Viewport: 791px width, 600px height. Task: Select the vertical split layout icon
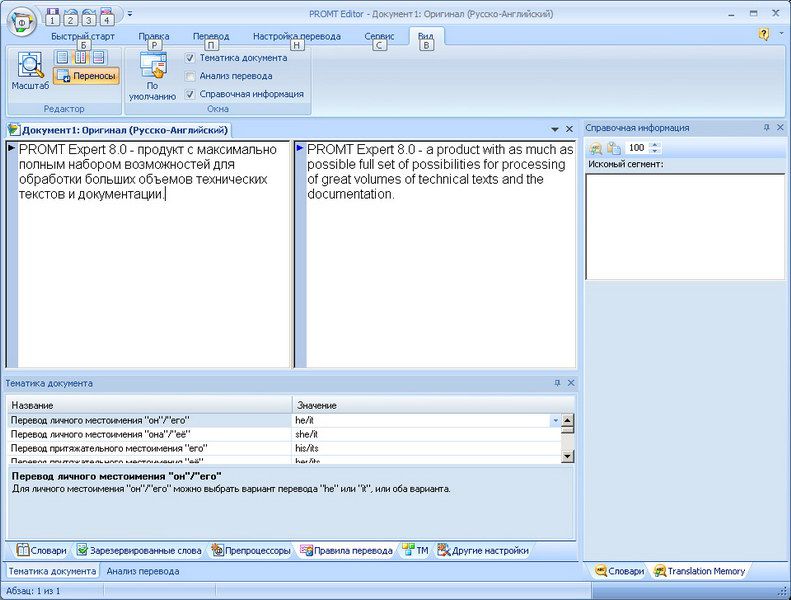(x=81, y=57)
